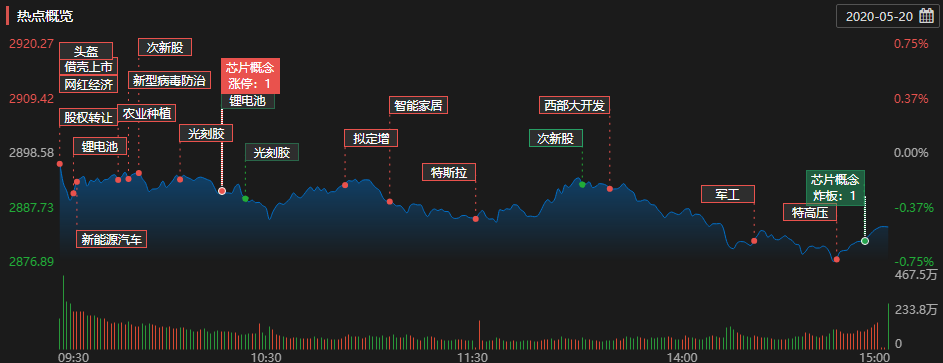Select the 头盔 hotspot label

(x=86, y=51)
